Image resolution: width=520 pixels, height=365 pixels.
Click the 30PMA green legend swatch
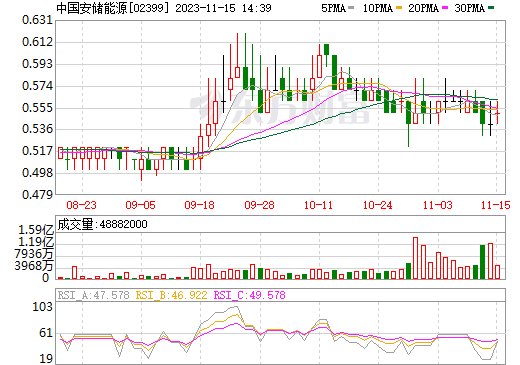click(x=491, y=8)
